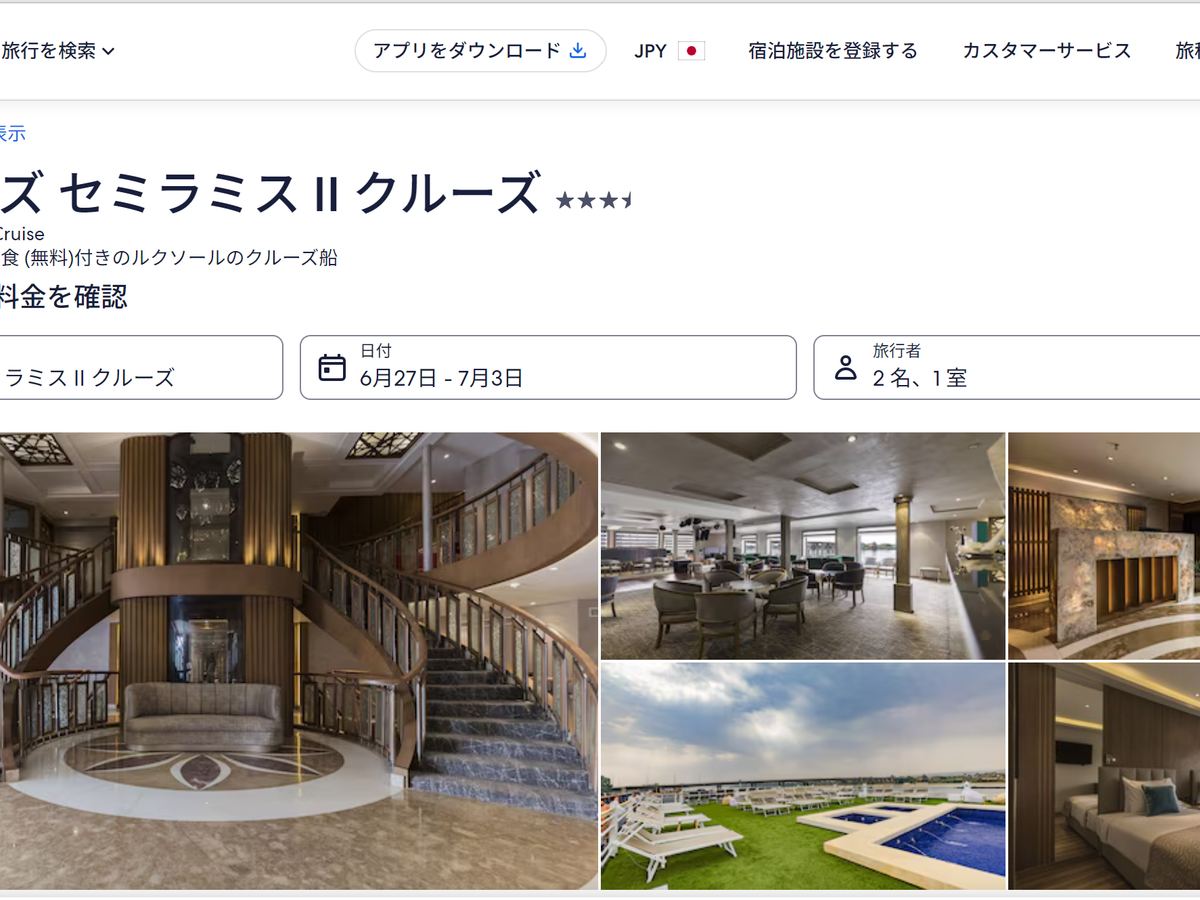Open the 日付 date picker 6月27日 - 7月3日
Screen dimensions: 1200x900
548,367
